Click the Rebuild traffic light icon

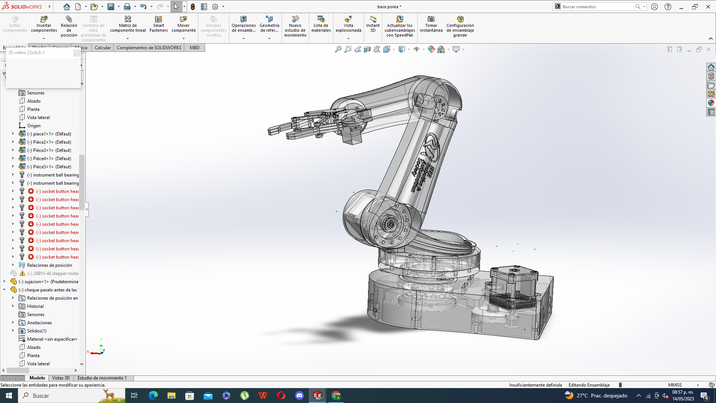pos(193,7)
